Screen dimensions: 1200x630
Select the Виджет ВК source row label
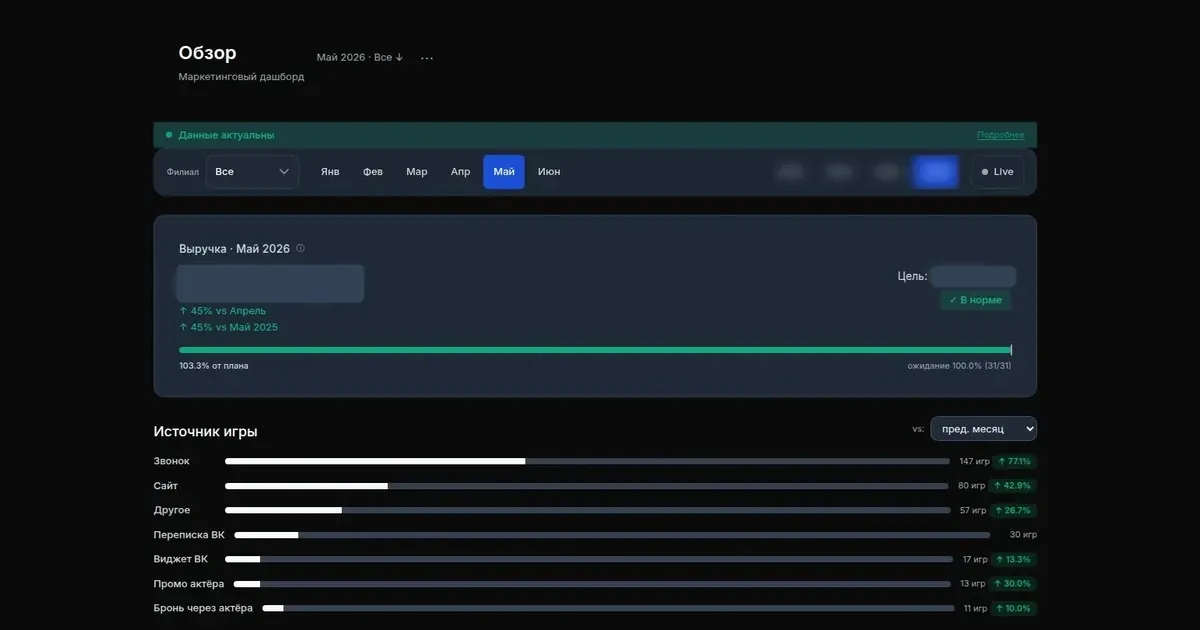(180, 559)
